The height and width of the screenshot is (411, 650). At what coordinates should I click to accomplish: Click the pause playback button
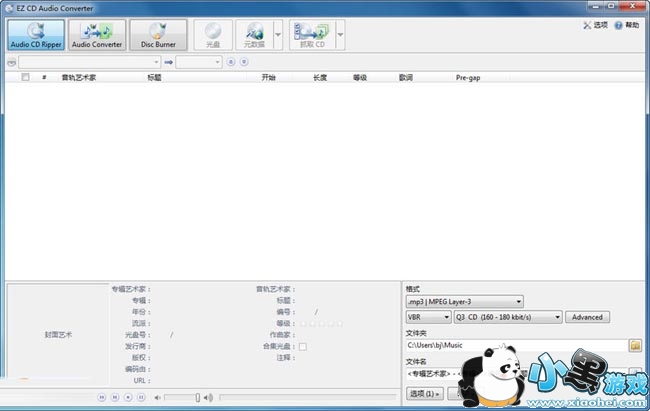141,397
